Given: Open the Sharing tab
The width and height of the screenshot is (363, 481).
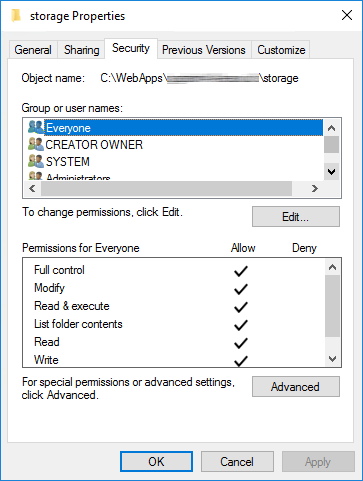Looking at the screenshot, I should tap(82, 50).
